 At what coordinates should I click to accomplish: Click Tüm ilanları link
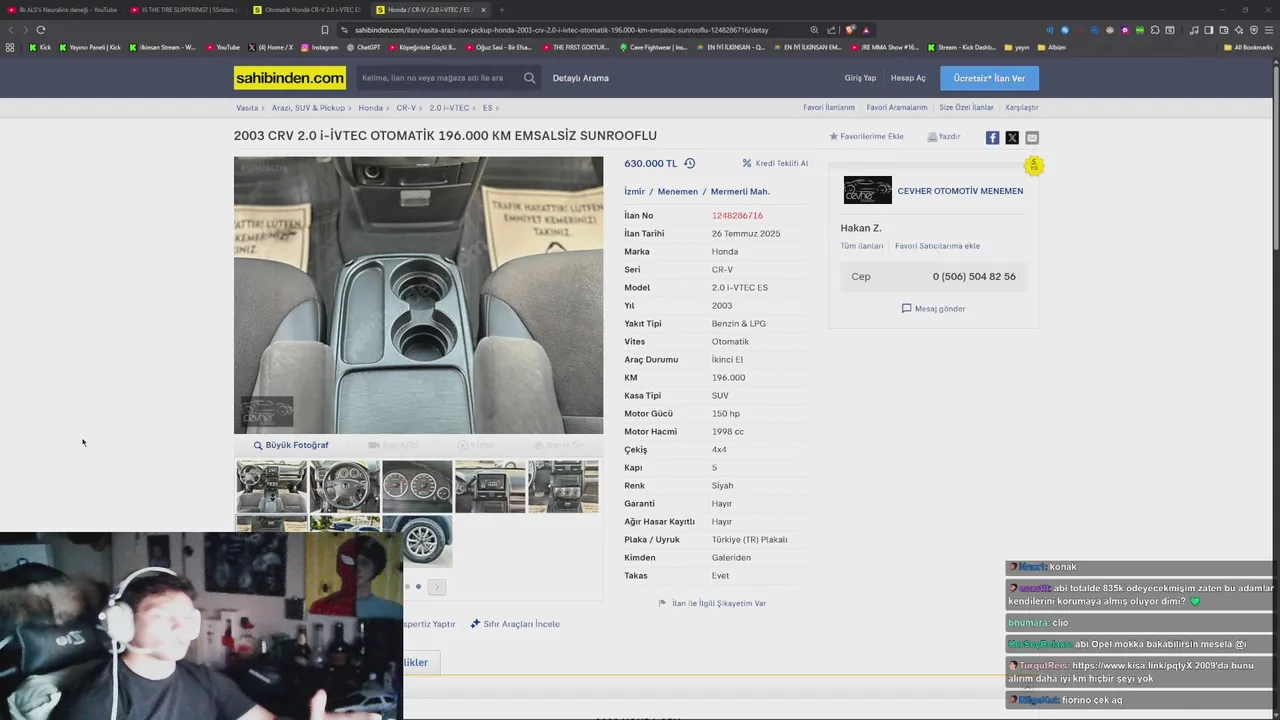pyautogui.click(x=862, y=246)
